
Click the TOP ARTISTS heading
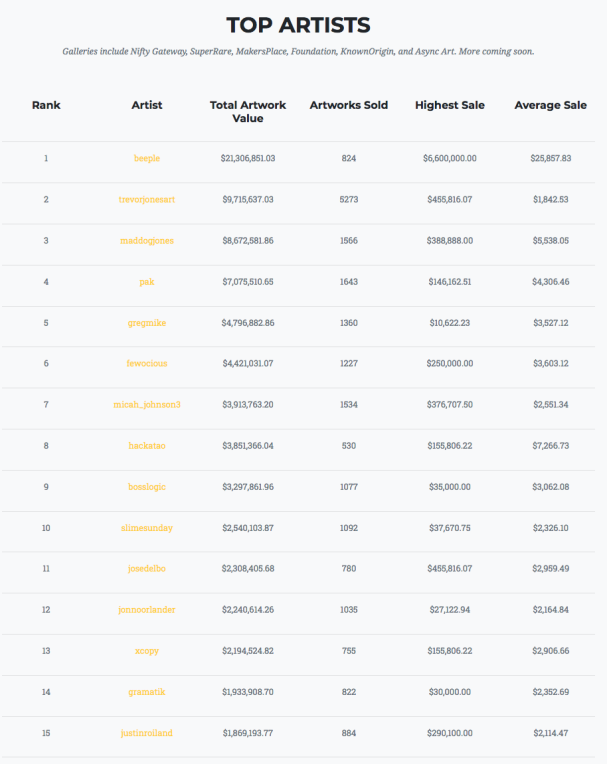298,25
